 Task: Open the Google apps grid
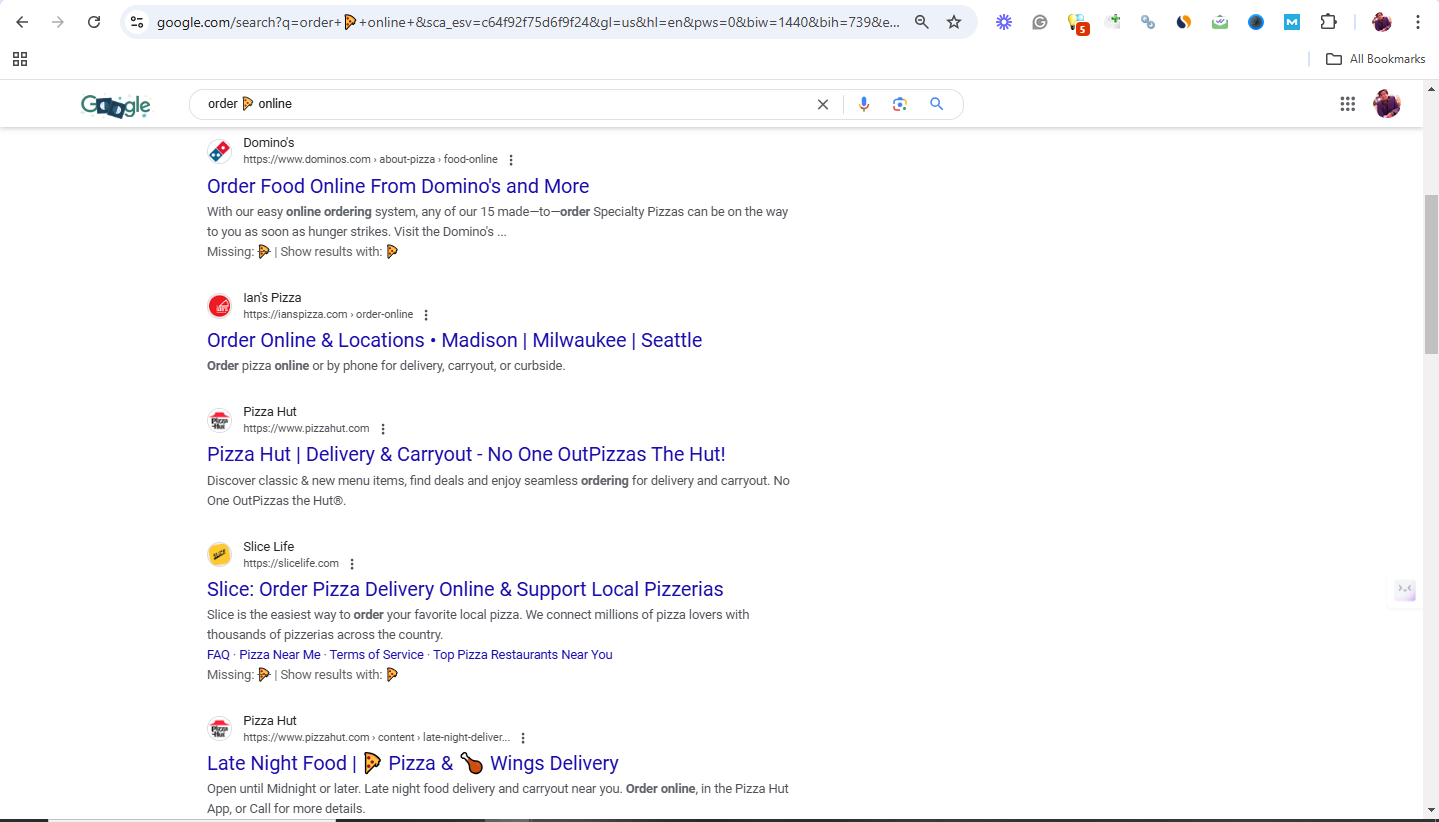point(1347,104)
